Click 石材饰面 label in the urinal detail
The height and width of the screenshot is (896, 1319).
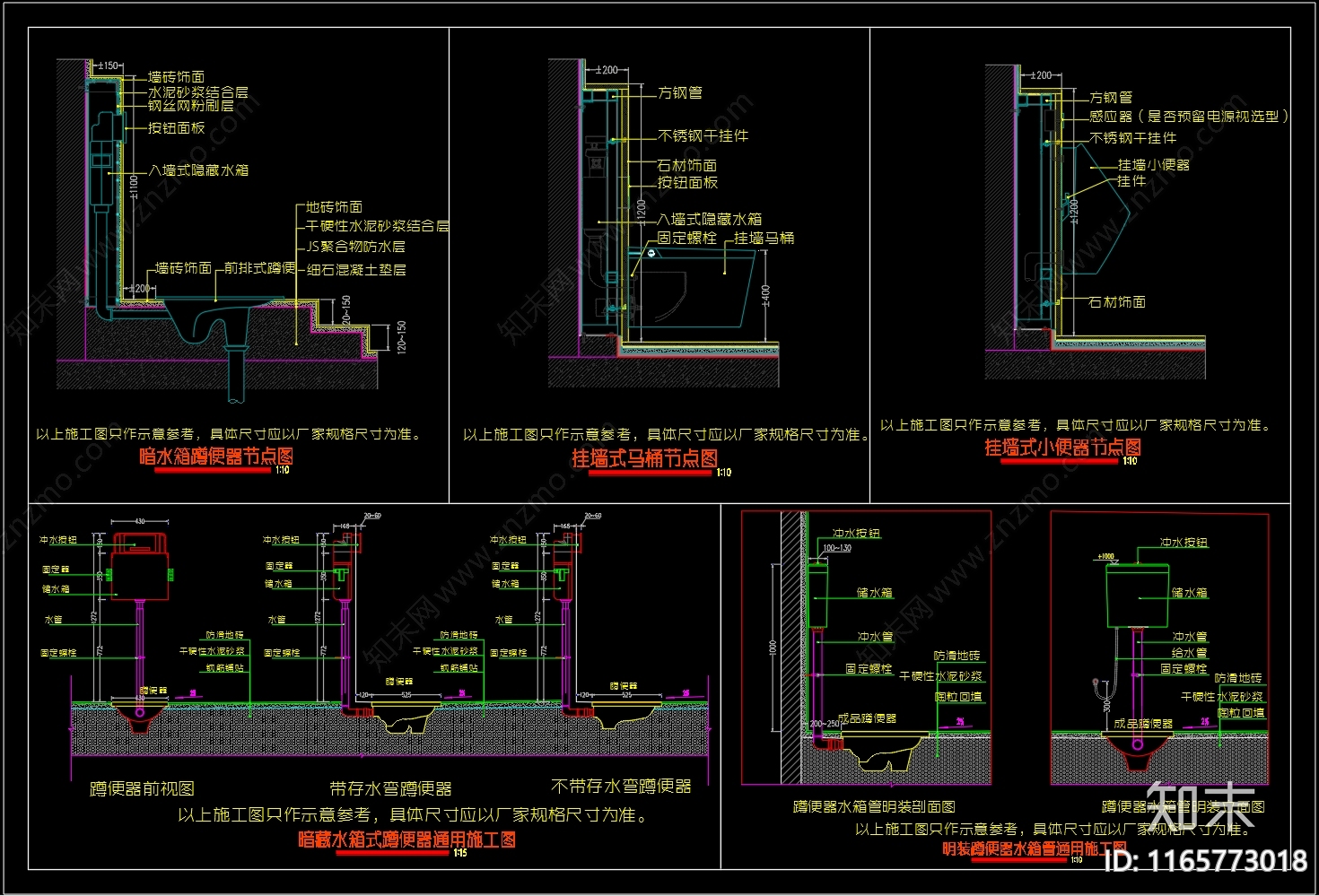point(1117,302)
